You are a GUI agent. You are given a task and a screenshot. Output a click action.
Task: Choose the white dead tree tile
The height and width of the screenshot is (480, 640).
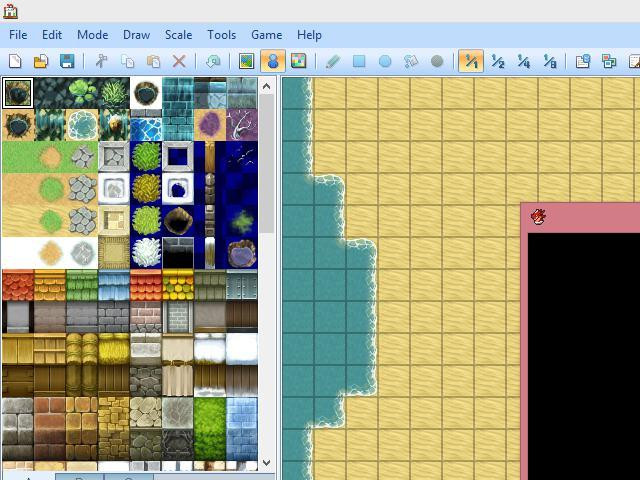tap(242, 125)
